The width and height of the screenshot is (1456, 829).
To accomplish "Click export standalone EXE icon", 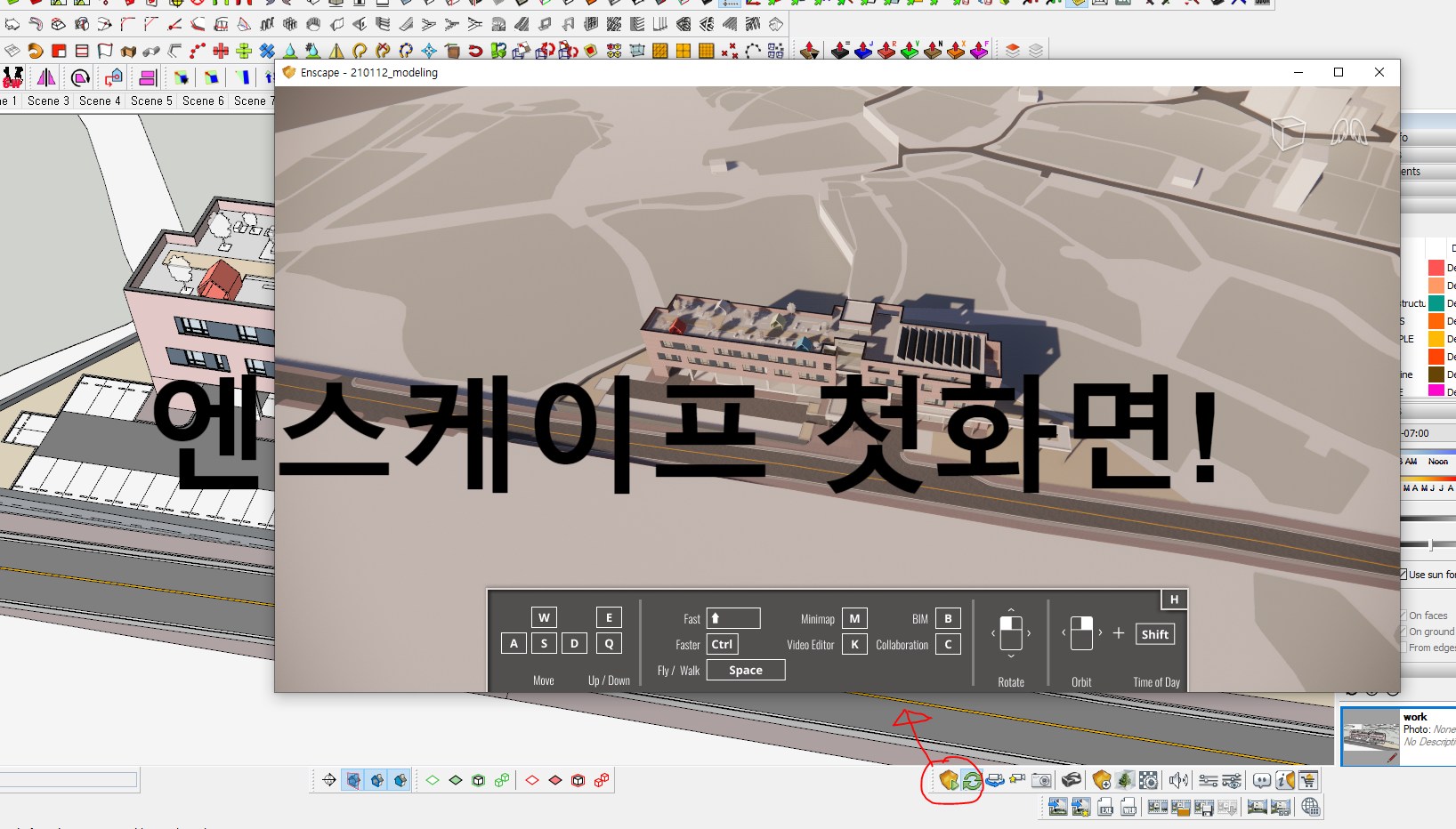I will tap(1105, 807).
